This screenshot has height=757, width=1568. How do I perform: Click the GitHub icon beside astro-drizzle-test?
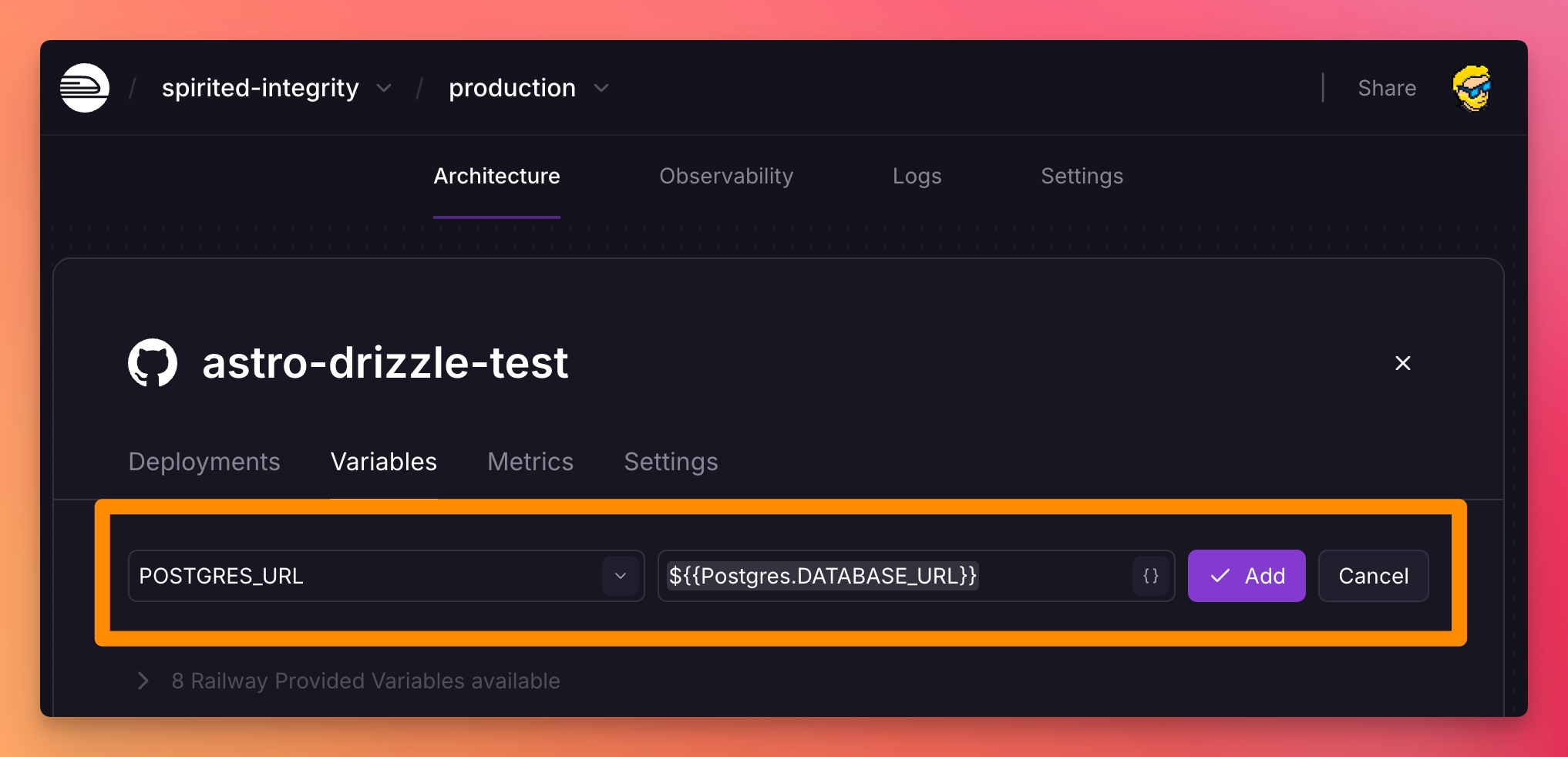153,362
